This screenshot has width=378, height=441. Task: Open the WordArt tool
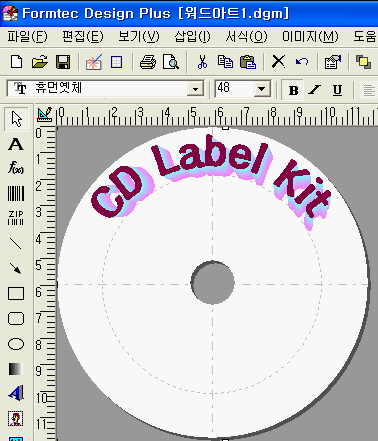click(x=16, y=393)
